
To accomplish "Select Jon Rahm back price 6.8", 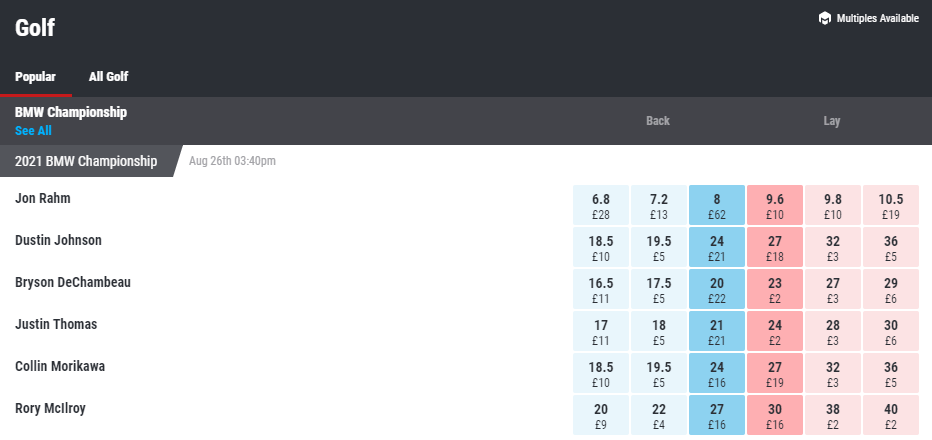I will tap(601, 205).
